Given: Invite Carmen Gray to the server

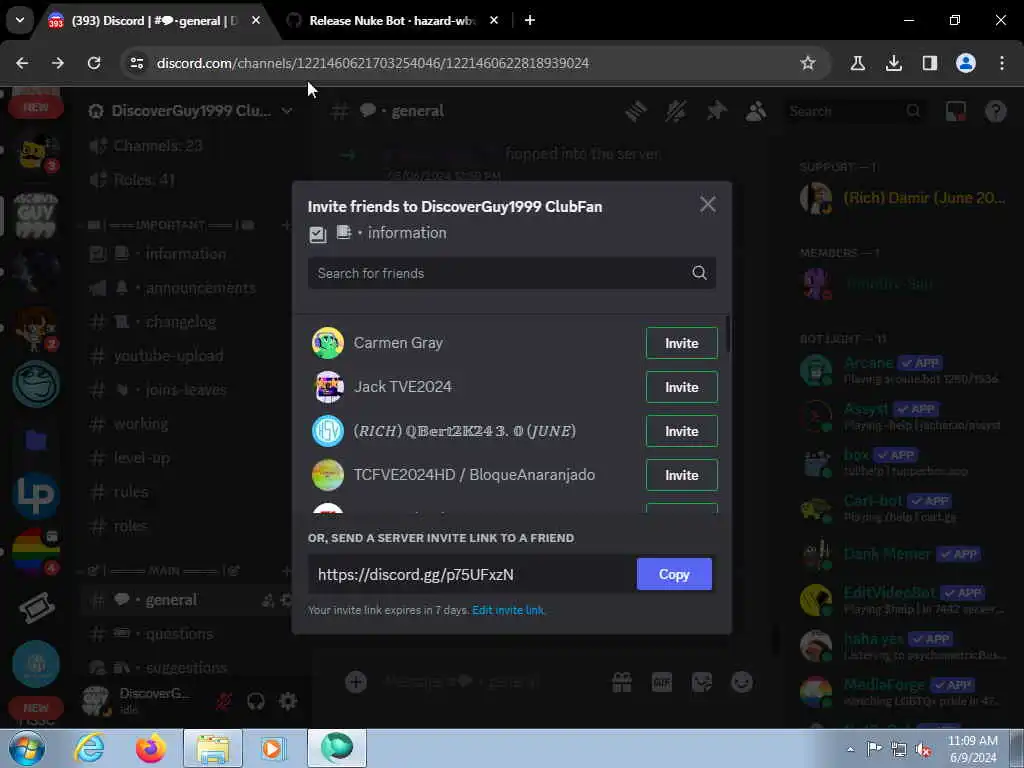Looking at the screenshot, I should click(681, 343).
